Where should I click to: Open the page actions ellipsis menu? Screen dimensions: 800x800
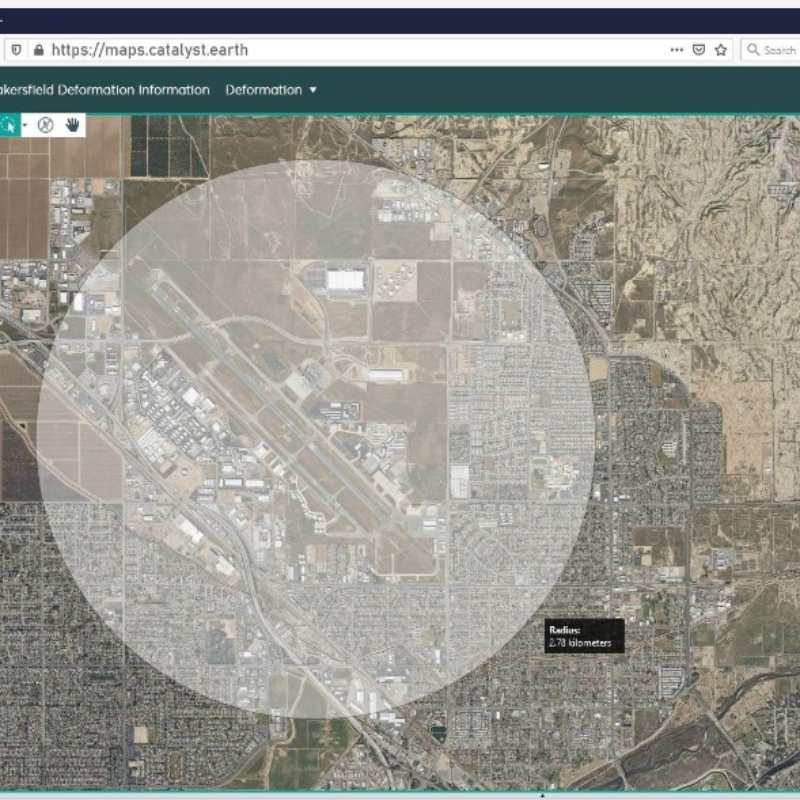(678, 49)
